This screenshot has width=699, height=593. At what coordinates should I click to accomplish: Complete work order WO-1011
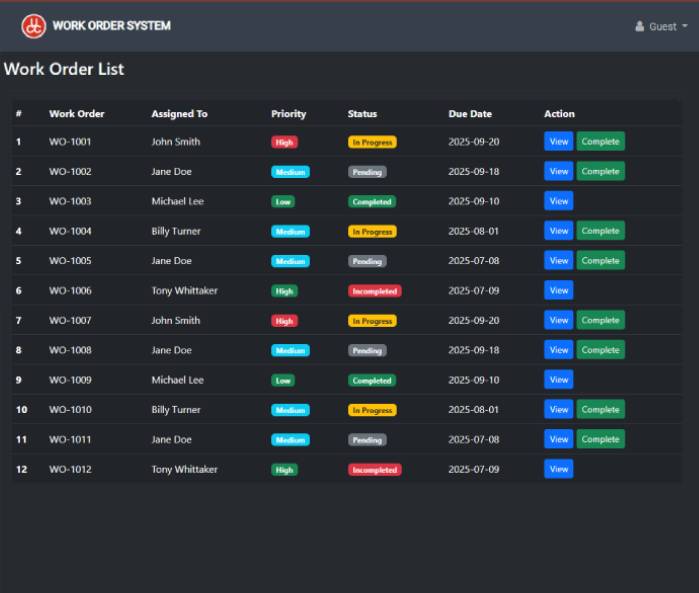(x=600, y=439)
